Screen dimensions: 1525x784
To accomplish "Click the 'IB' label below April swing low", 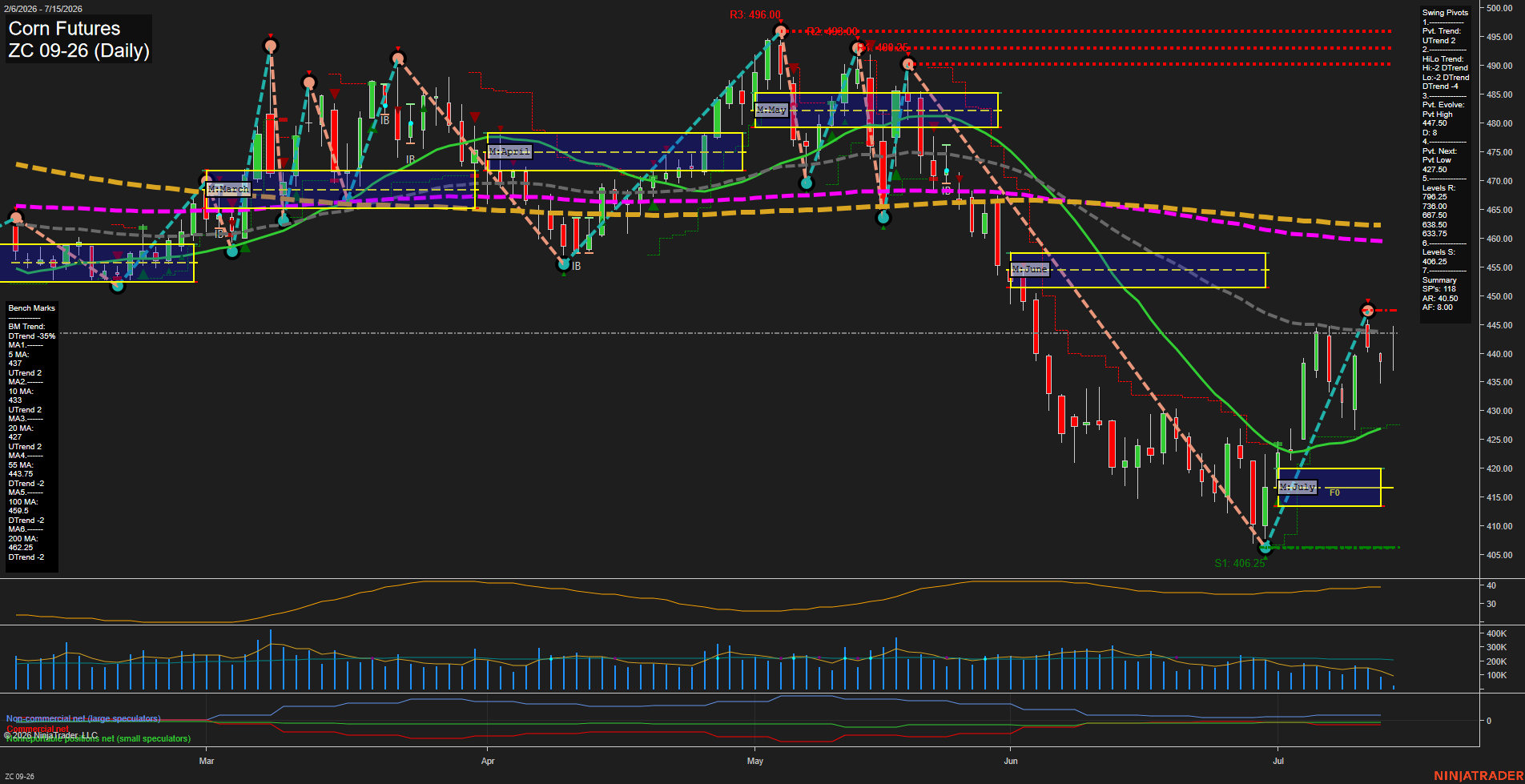I will click(576, 266).
